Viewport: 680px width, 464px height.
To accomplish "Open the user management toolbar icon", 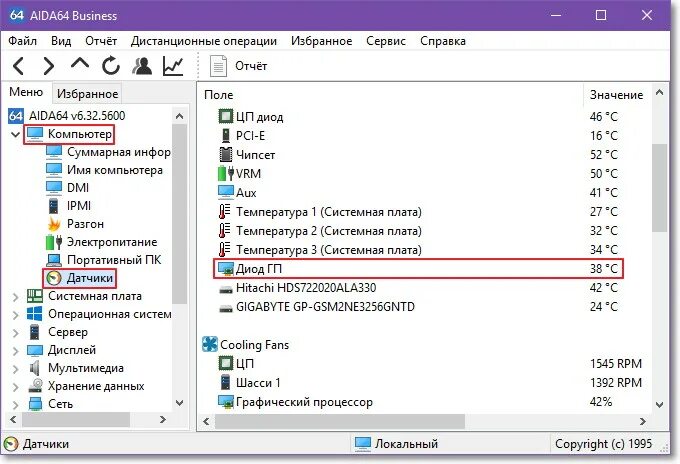I will (142, 66).
